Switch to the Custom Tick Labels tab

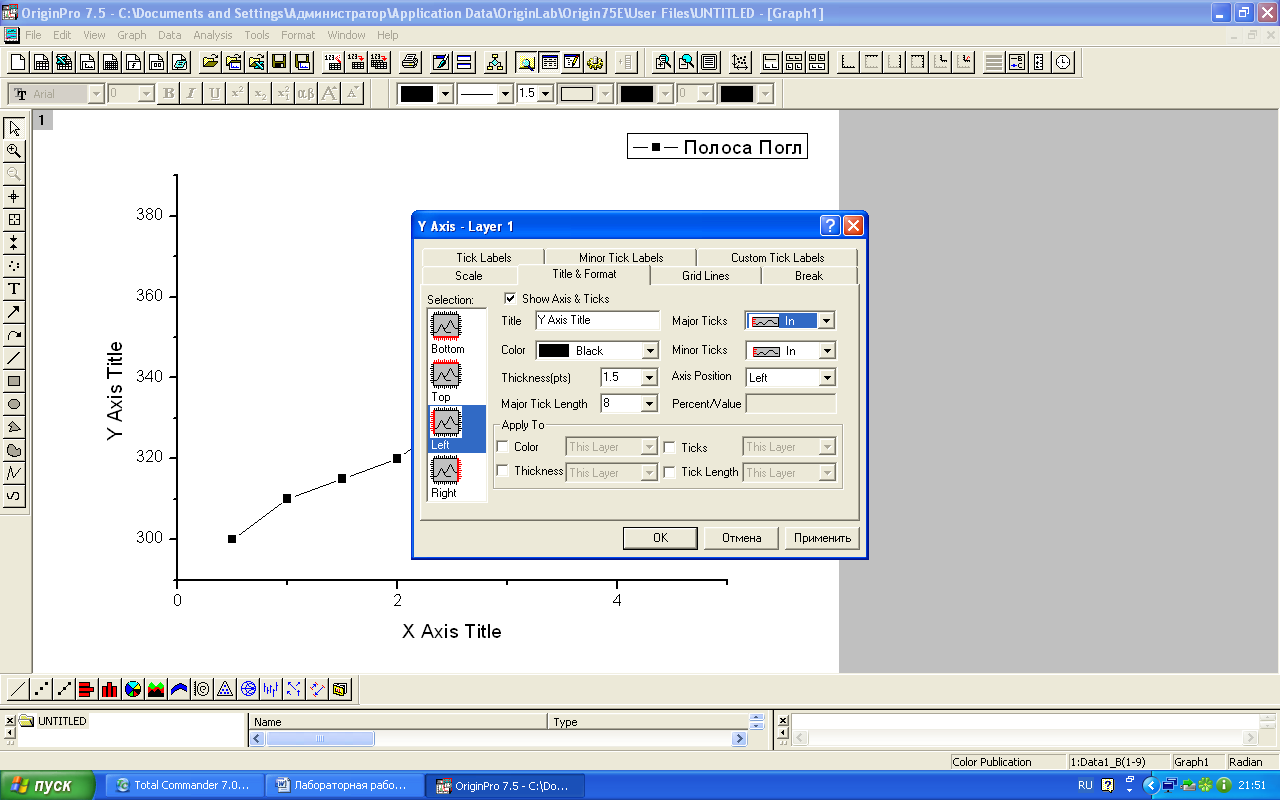click(778, 258)
